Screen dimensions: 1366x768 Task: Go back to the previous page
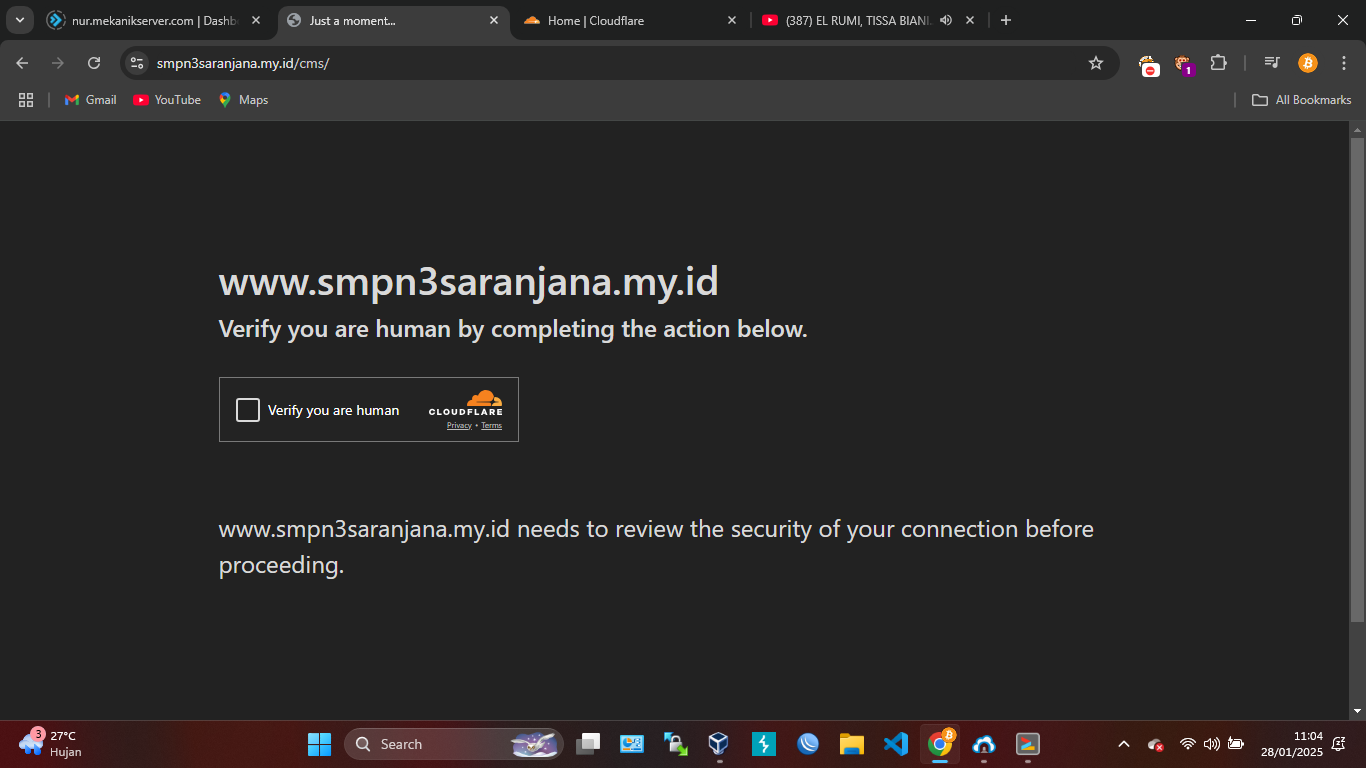coord(22,63)
